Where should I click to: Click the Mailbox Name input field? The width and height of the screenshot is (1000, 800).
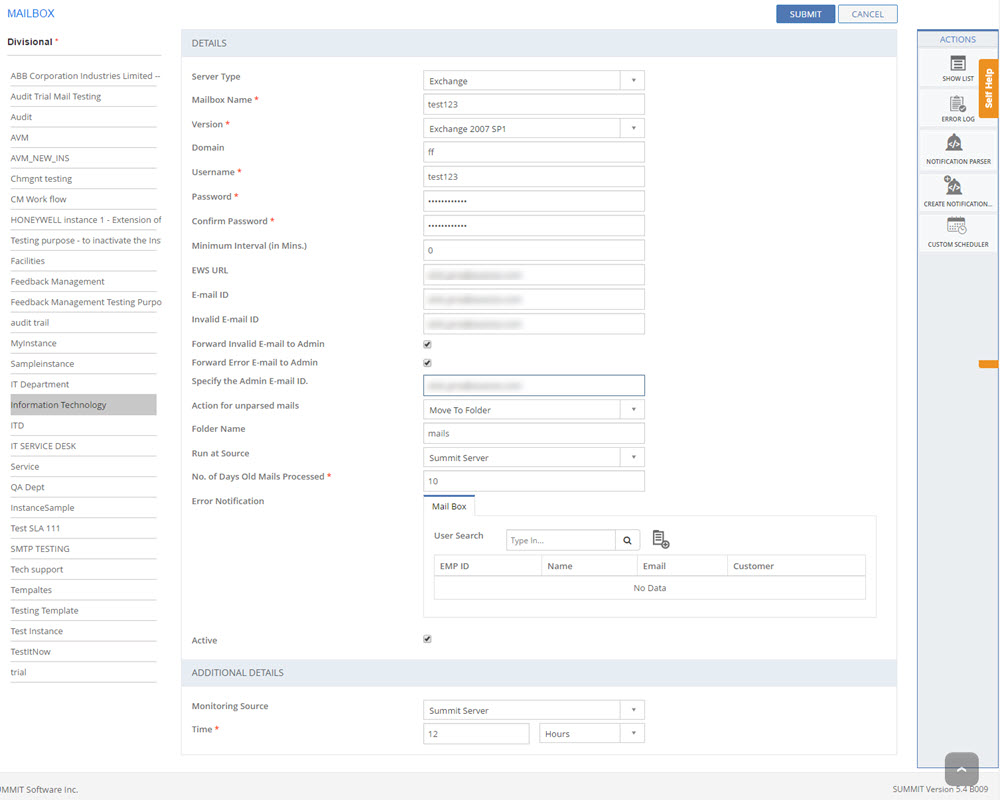coord(534,104)
